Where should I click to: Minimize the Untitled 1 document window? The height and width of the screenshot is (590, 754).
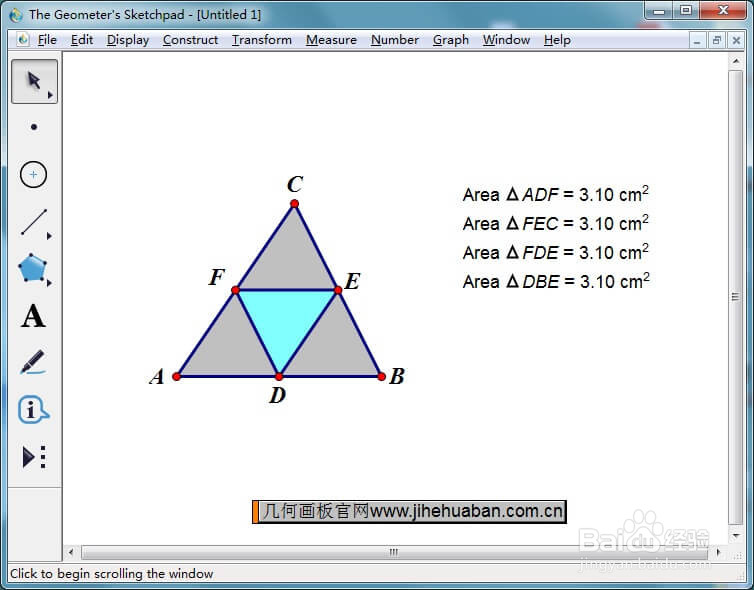(x=697, y=41)
